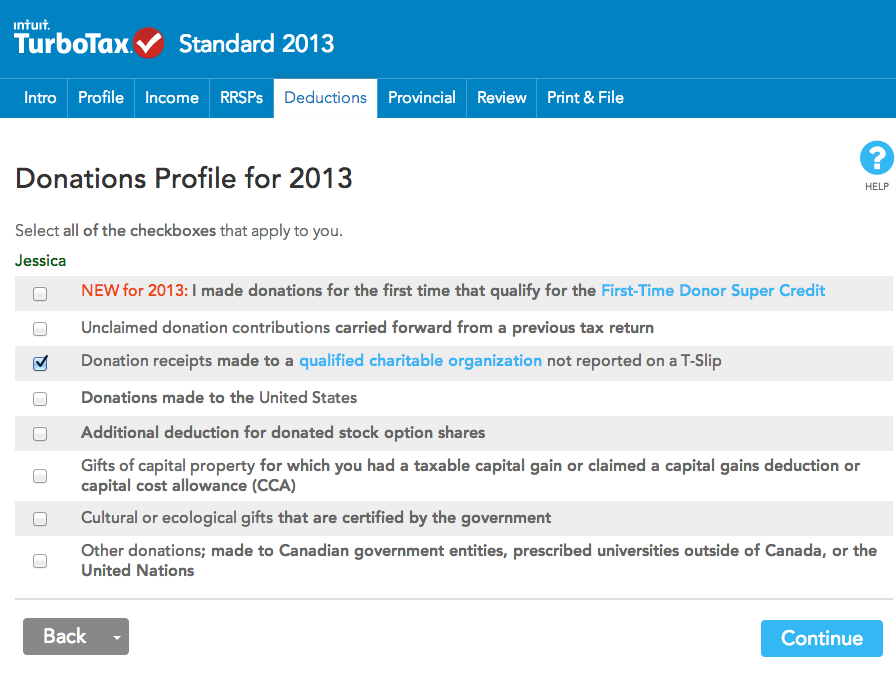Open the First-Time Donor Super Credit link
The image size is (896, 692).
[713, 291]
